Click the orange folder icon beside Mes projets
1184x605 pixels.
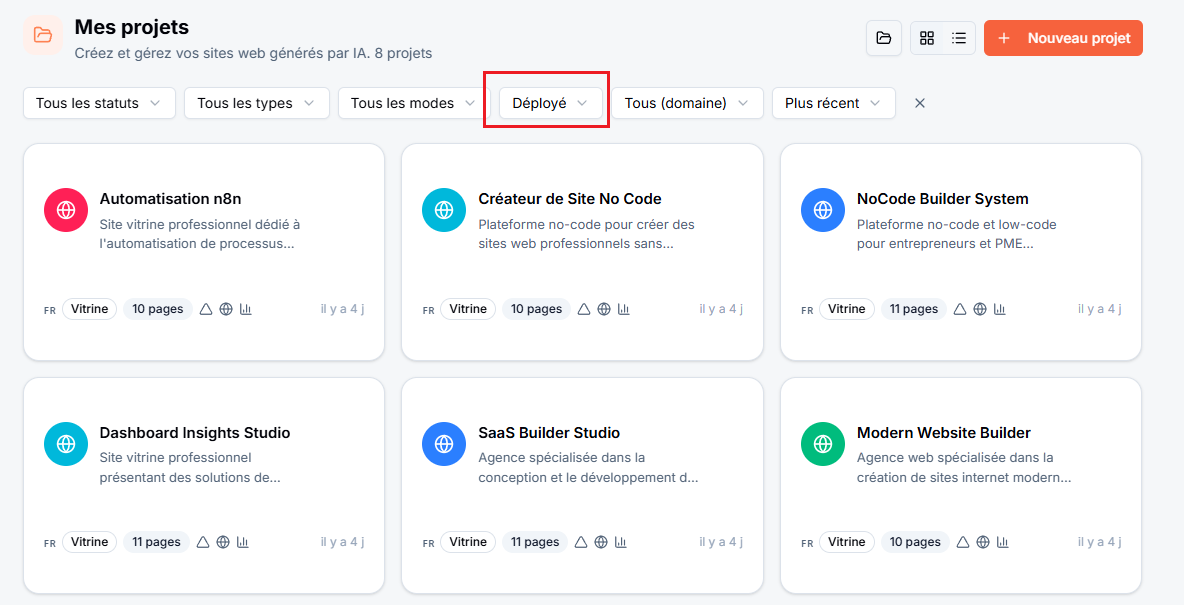[x=43, y=35]
